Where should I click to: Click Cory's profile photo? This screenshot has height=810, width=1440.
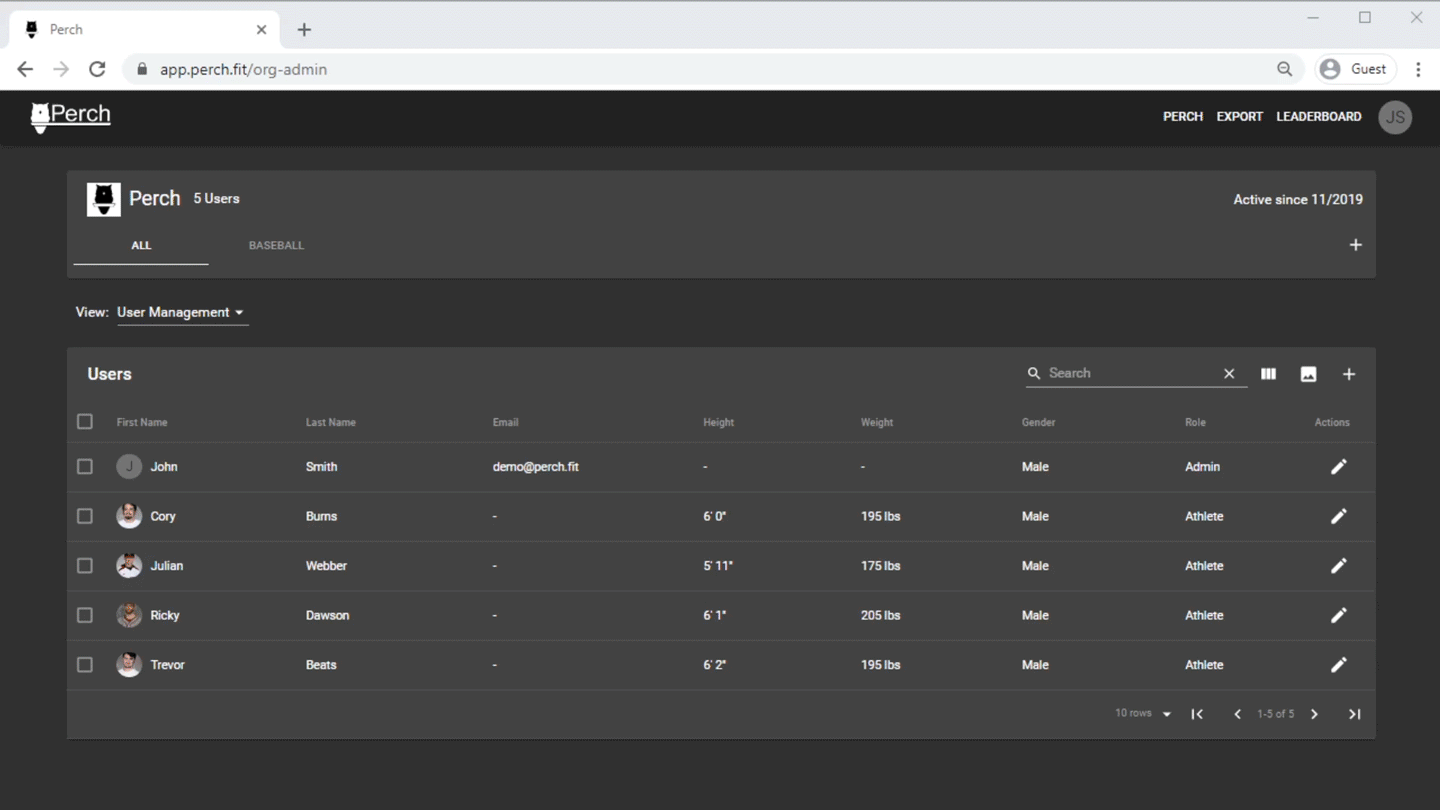click(129, 516)
